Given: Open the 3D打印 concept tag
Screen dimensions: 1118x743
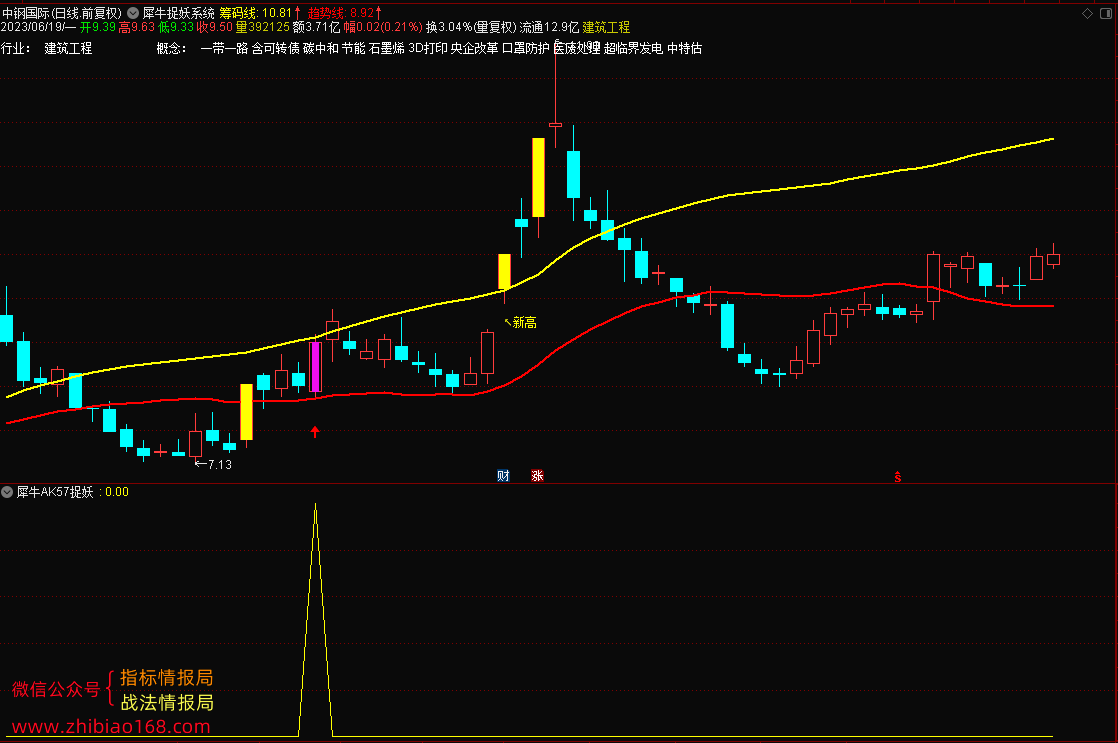Looking at the screenshot, I should [x=428, y=48].
